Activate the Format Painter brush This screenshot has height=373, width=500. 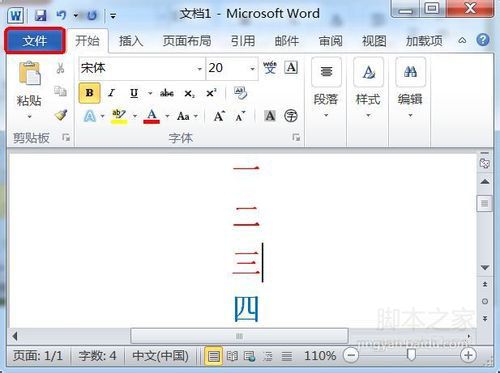click(61, 114)
